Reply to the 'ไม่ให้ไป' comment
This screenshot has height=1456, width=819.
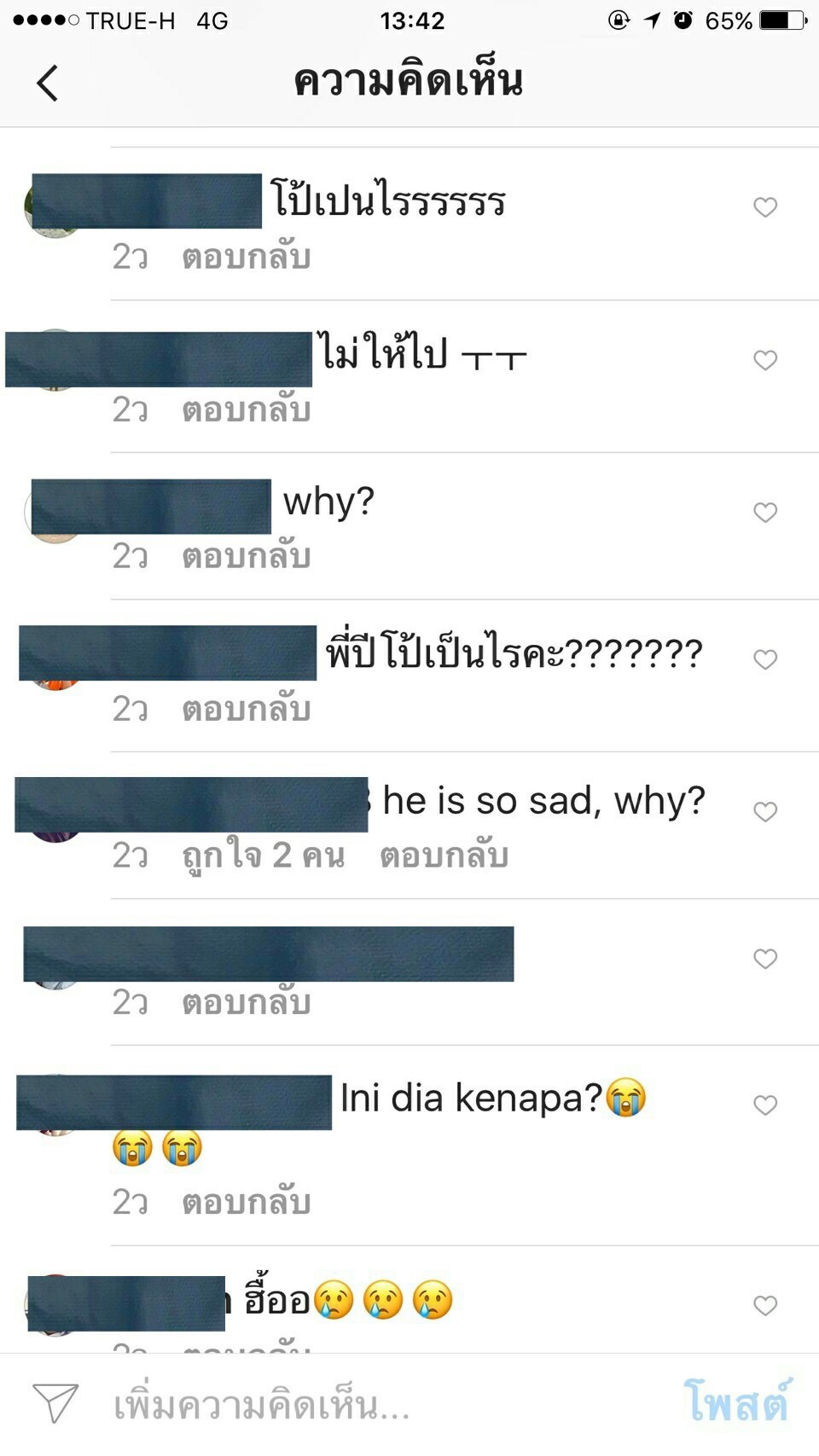pos(246,409)
